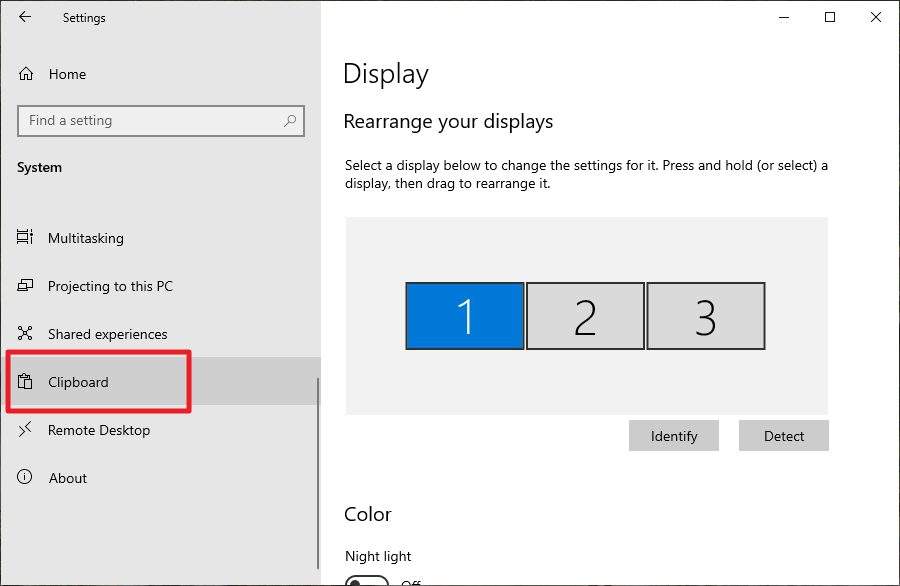Click the Find a setting field
The width and height of the screenshot is (900, 586).
pyautogui.click(x=140, y=120)
